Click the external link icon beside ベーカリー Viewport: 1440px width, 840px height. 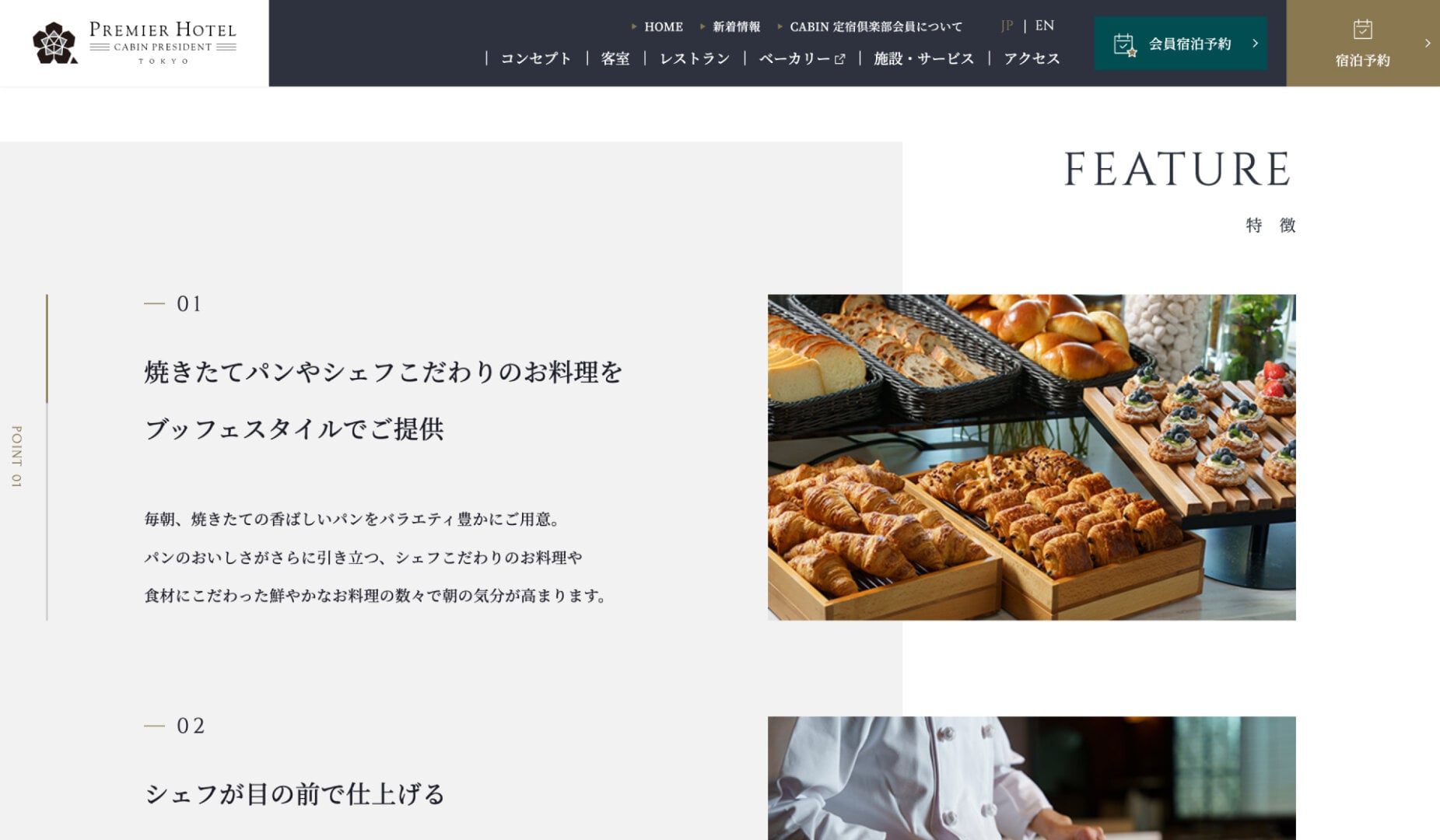coord(839,59)
